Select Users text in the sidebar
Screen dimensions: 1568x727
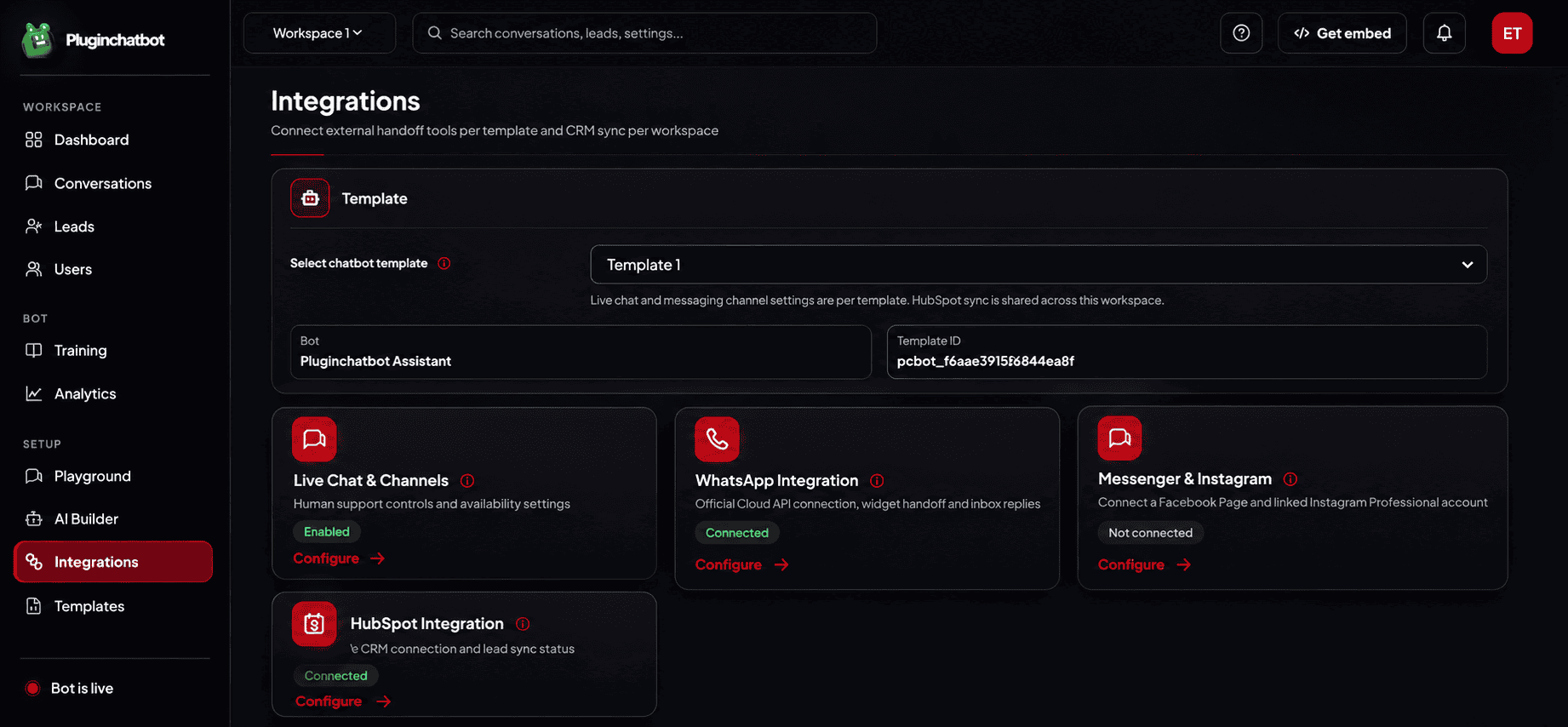pos(73,269)
